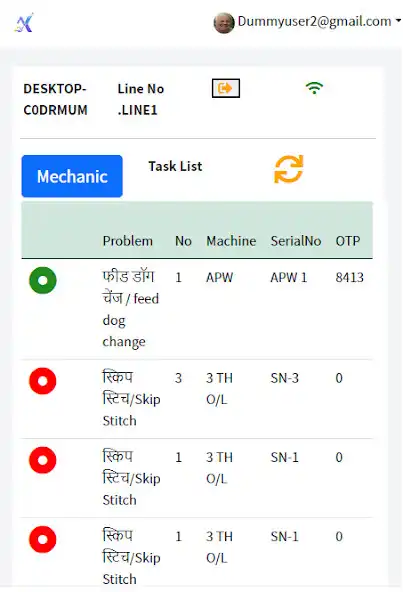Screen dimensions: 403x592
Task: Click the green Wi-Fi status icon
Action: tap(314, 88)
